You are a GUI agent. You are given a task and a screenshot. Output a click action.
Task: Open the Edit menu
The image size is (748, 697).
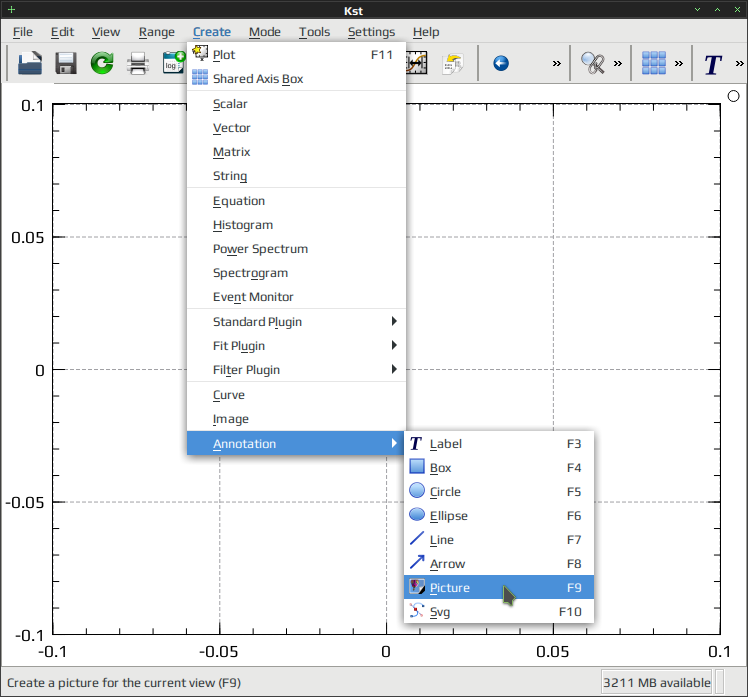(62, 32)
